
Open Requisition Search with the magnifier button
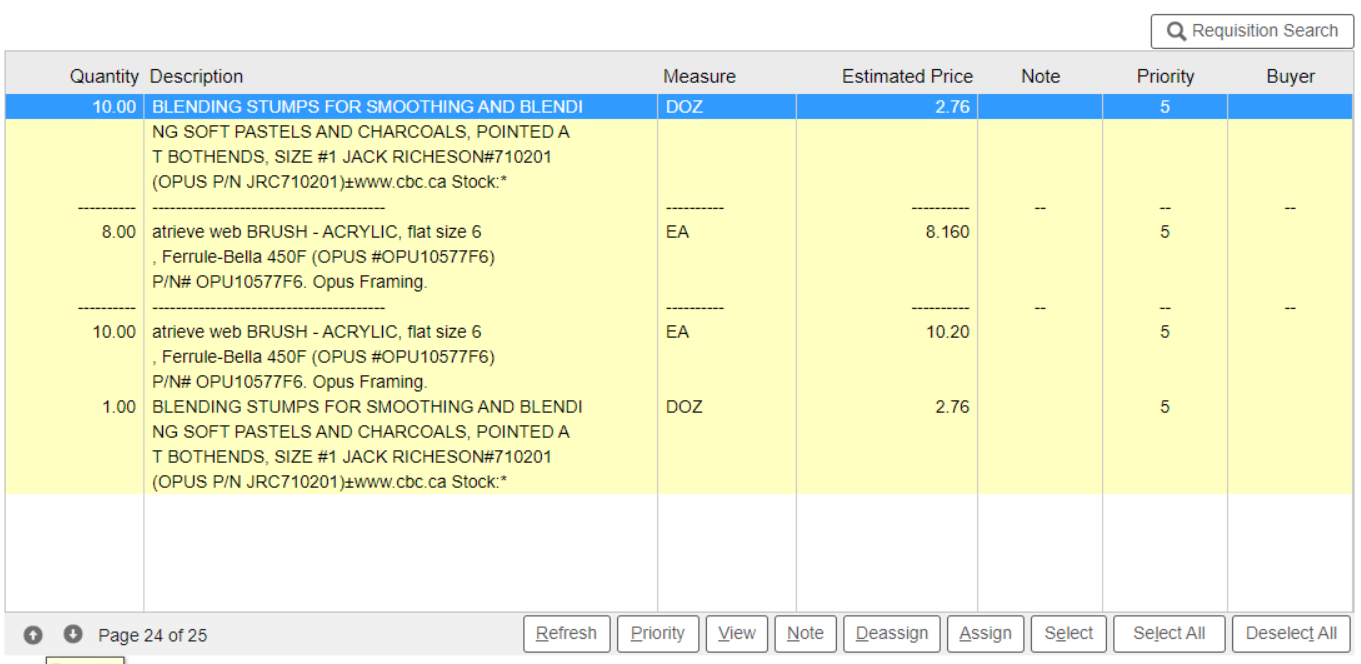click(1252, 31)
